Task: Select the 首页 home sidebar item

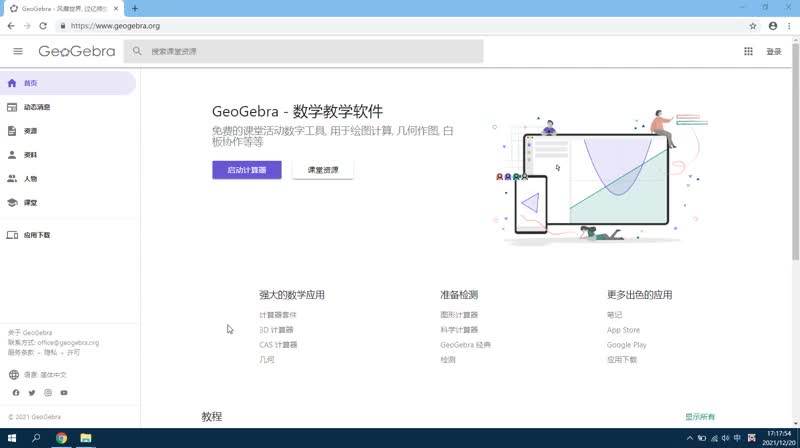Action: tap(68, 83)
